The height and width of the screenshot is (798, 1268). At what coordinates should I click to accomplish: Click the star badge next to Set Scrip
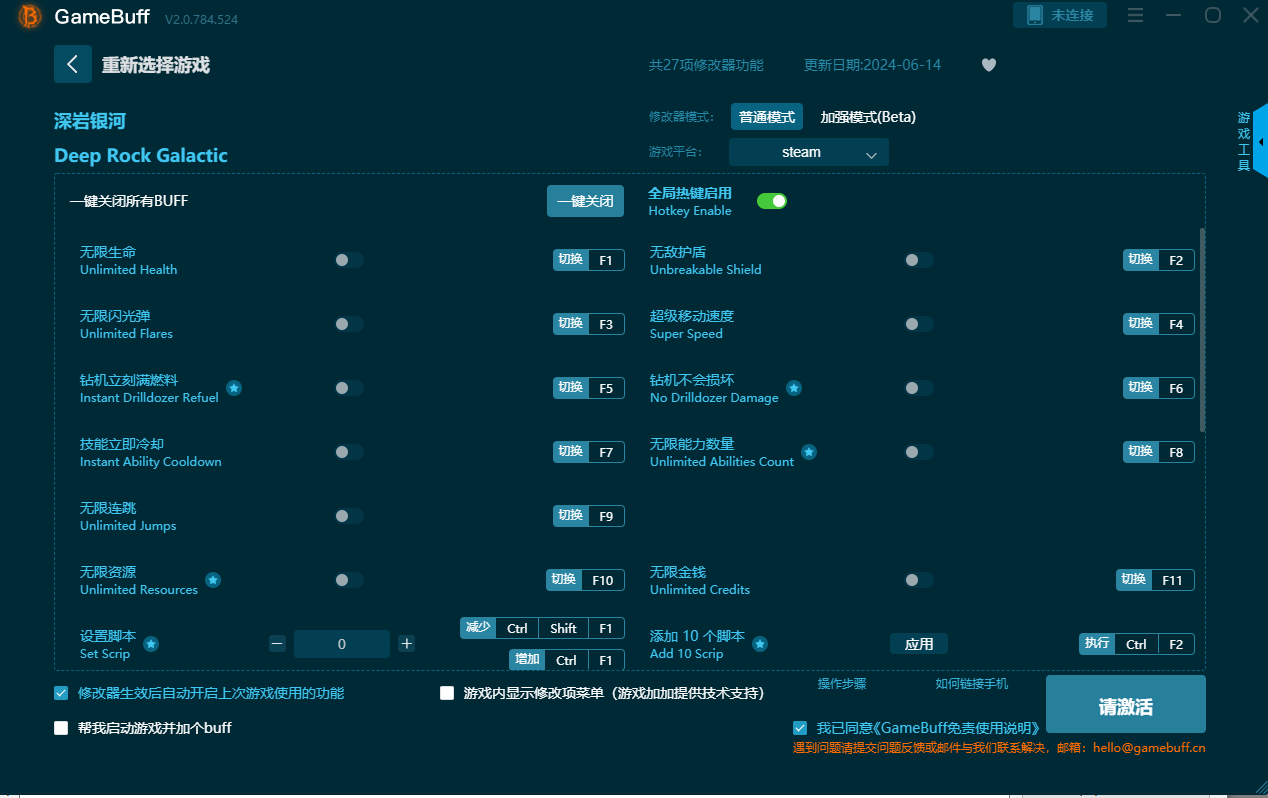tap(151, 644)
